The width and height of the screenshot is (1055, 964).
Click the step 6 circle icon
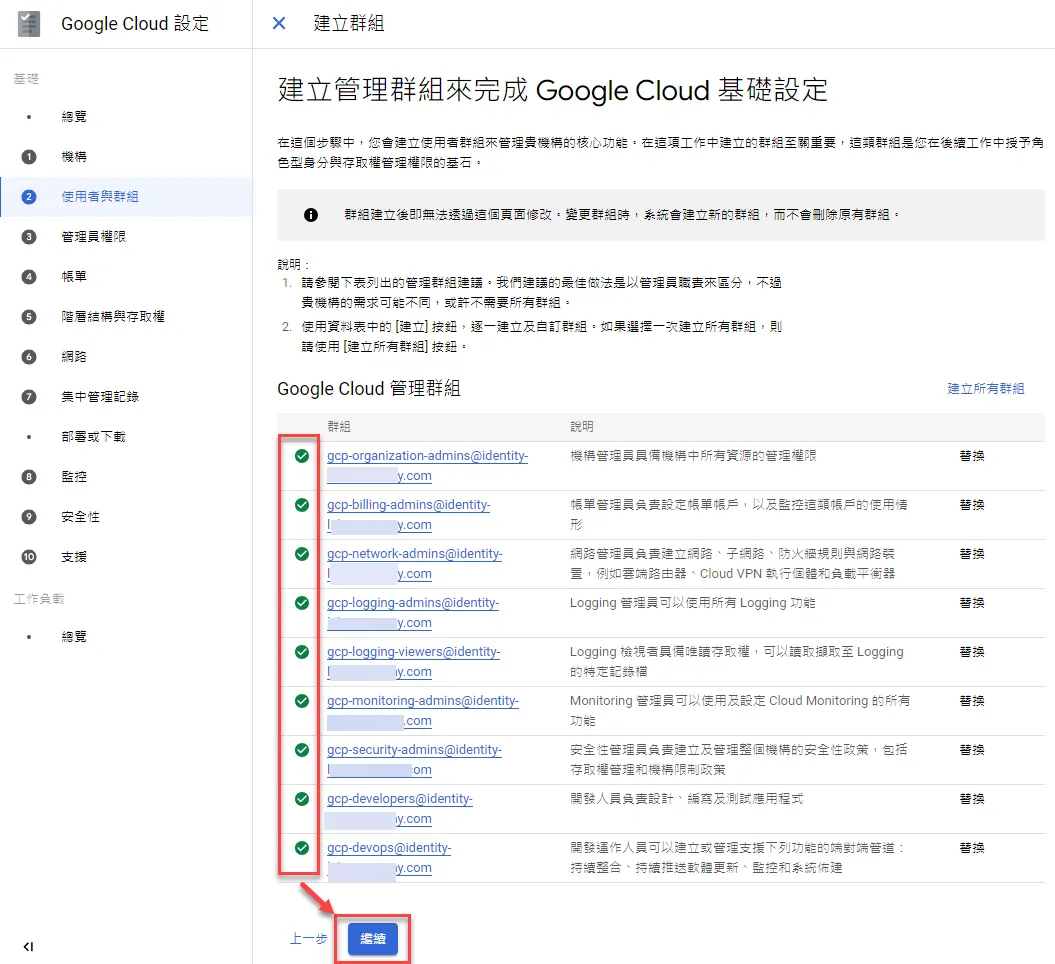point(28,357)
